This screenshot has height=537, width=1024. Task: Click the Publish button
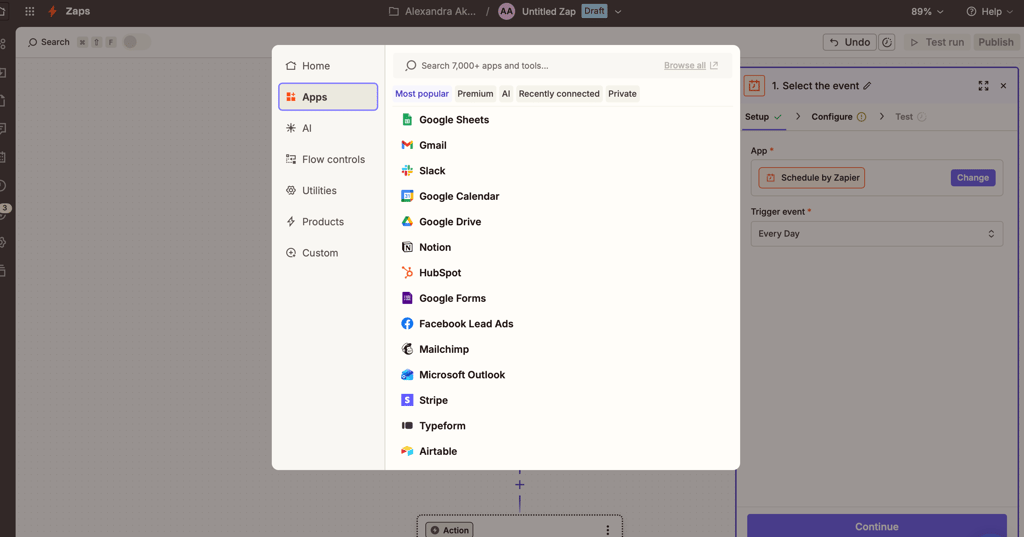(x=995, y=42)
